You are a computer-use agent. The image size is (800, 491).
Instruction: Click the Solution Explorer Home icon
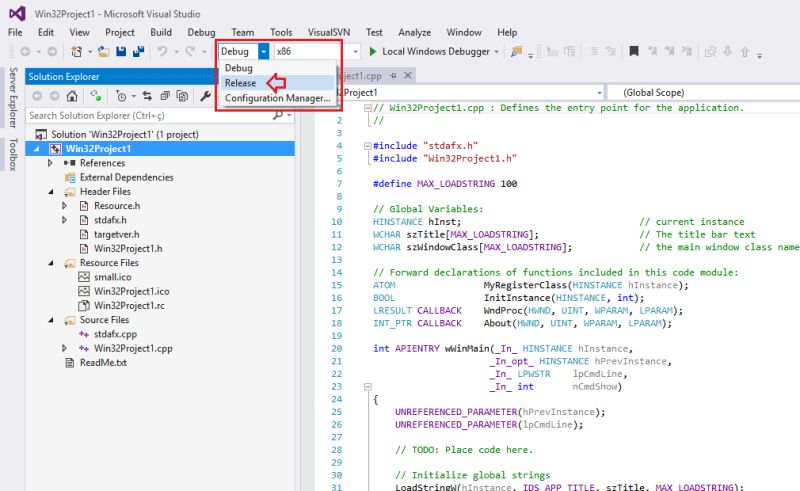pos(72,96)
